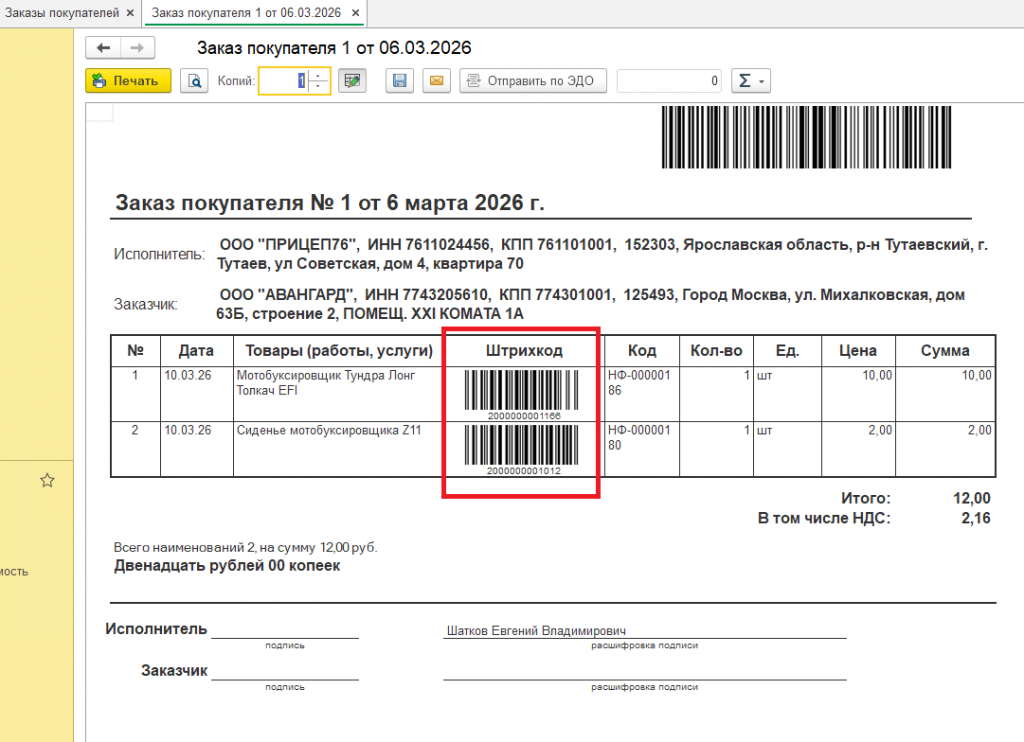Image resolution: width=1024 pixels, height=742 pixels.
Task: Save the document with the floppy disk icon
Action: (400, 81)
